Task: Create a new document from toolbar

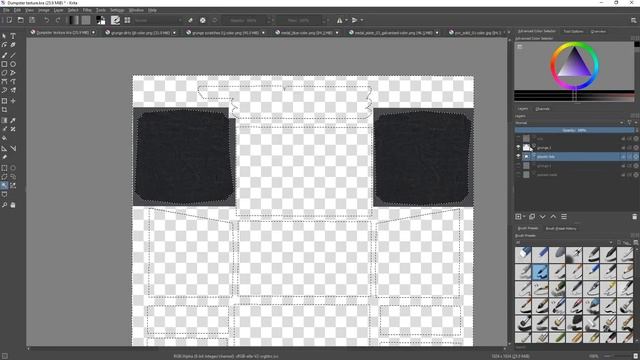Action: pyautogui.click(x=9, y=20)
